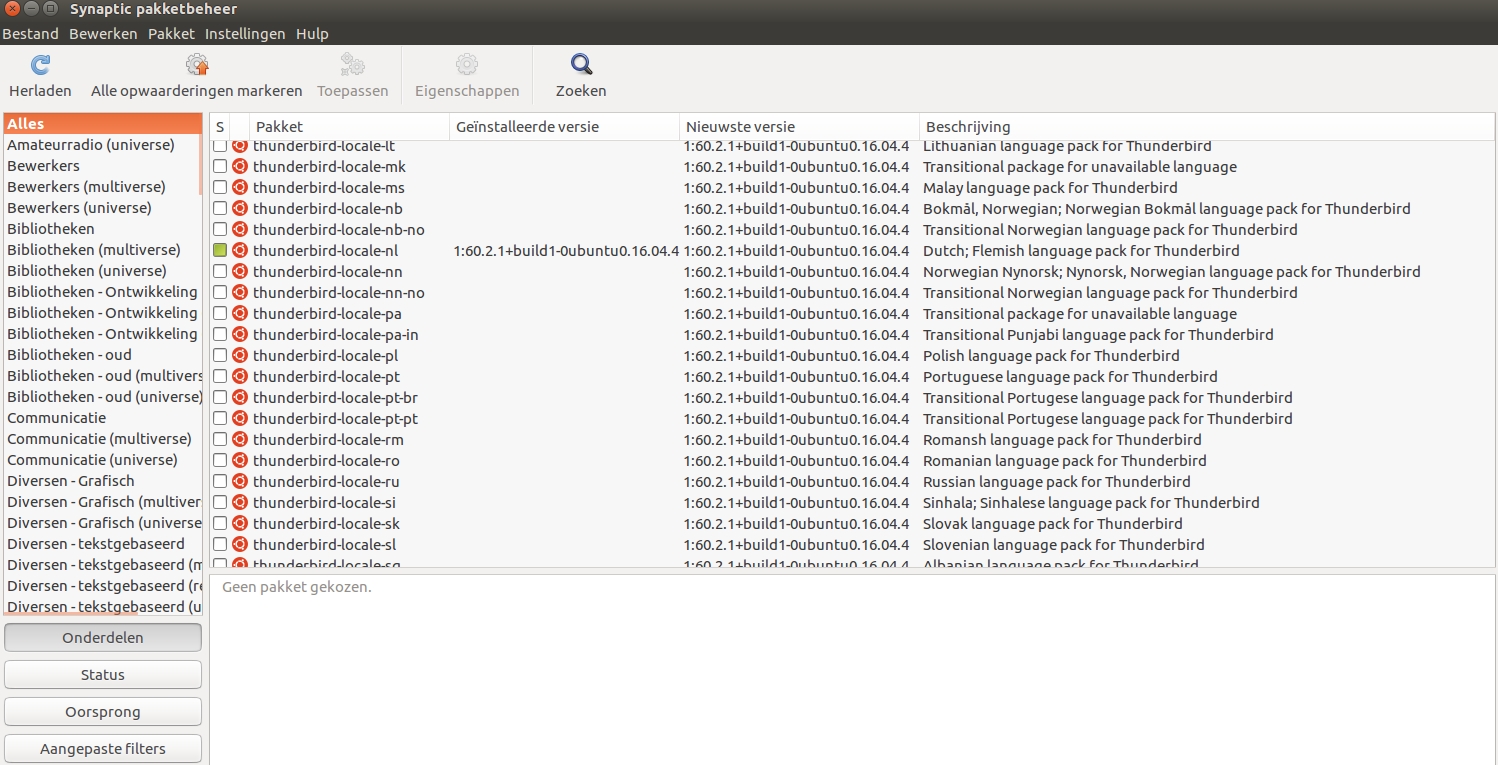Click Ubuntu logo icon of thunderbird-locale-nn

[240, 272]
